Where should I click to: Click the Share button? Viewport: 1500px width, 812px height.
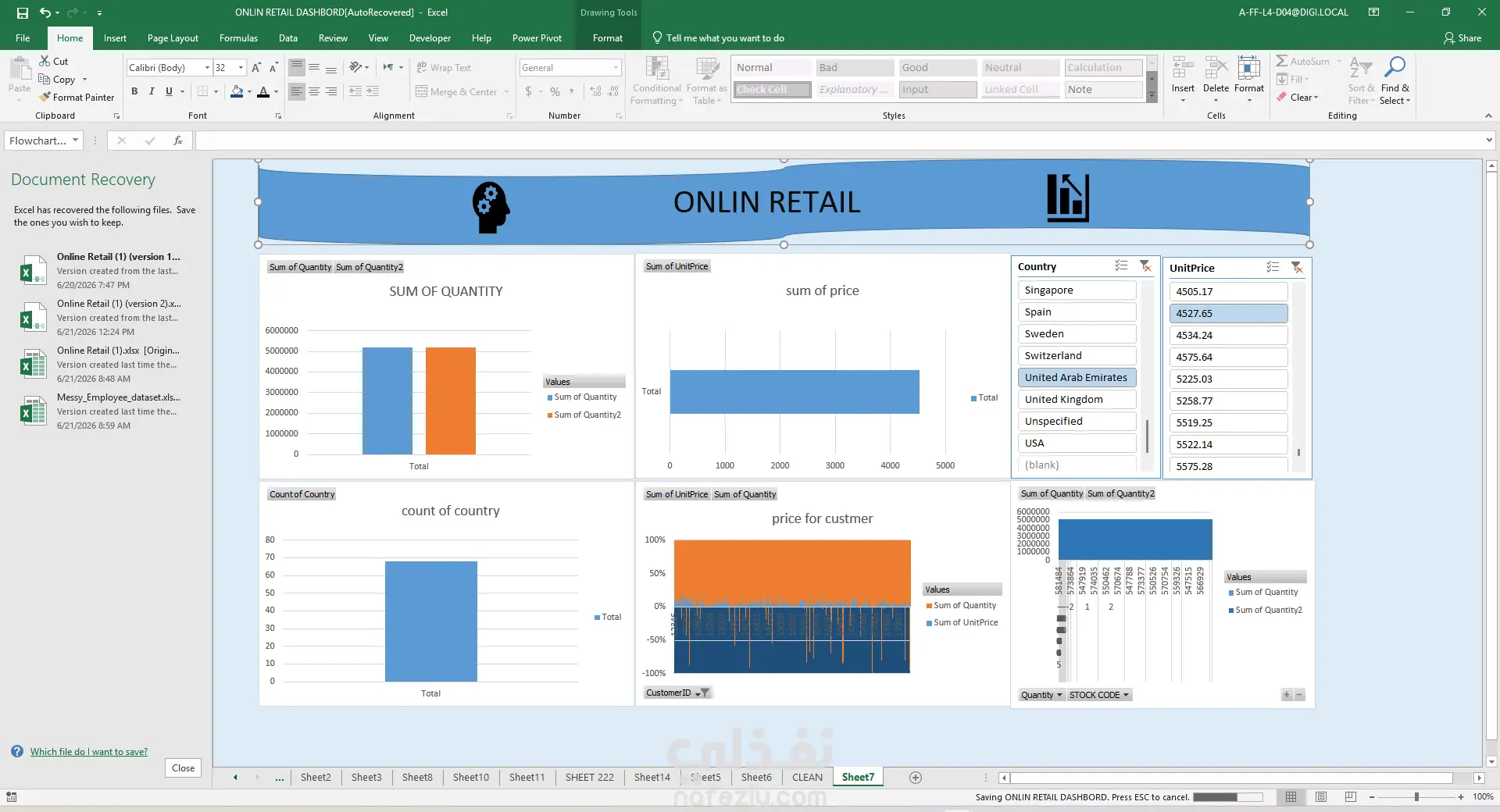click(1462, 38)
